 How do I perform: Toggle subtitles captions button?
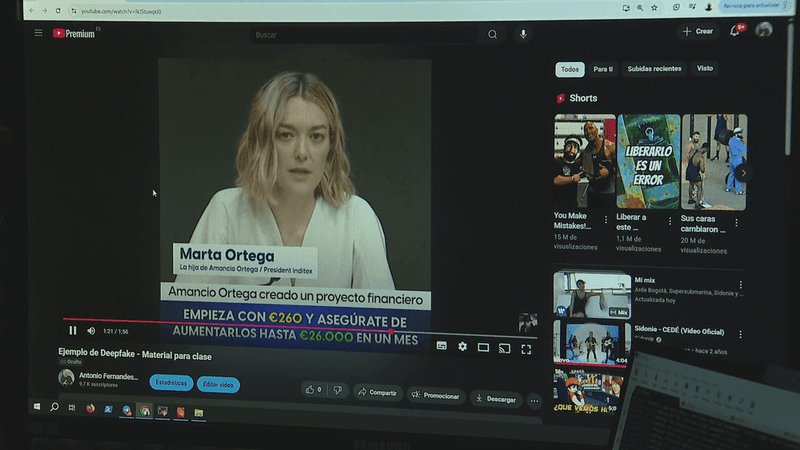click(x=442, y=345)
